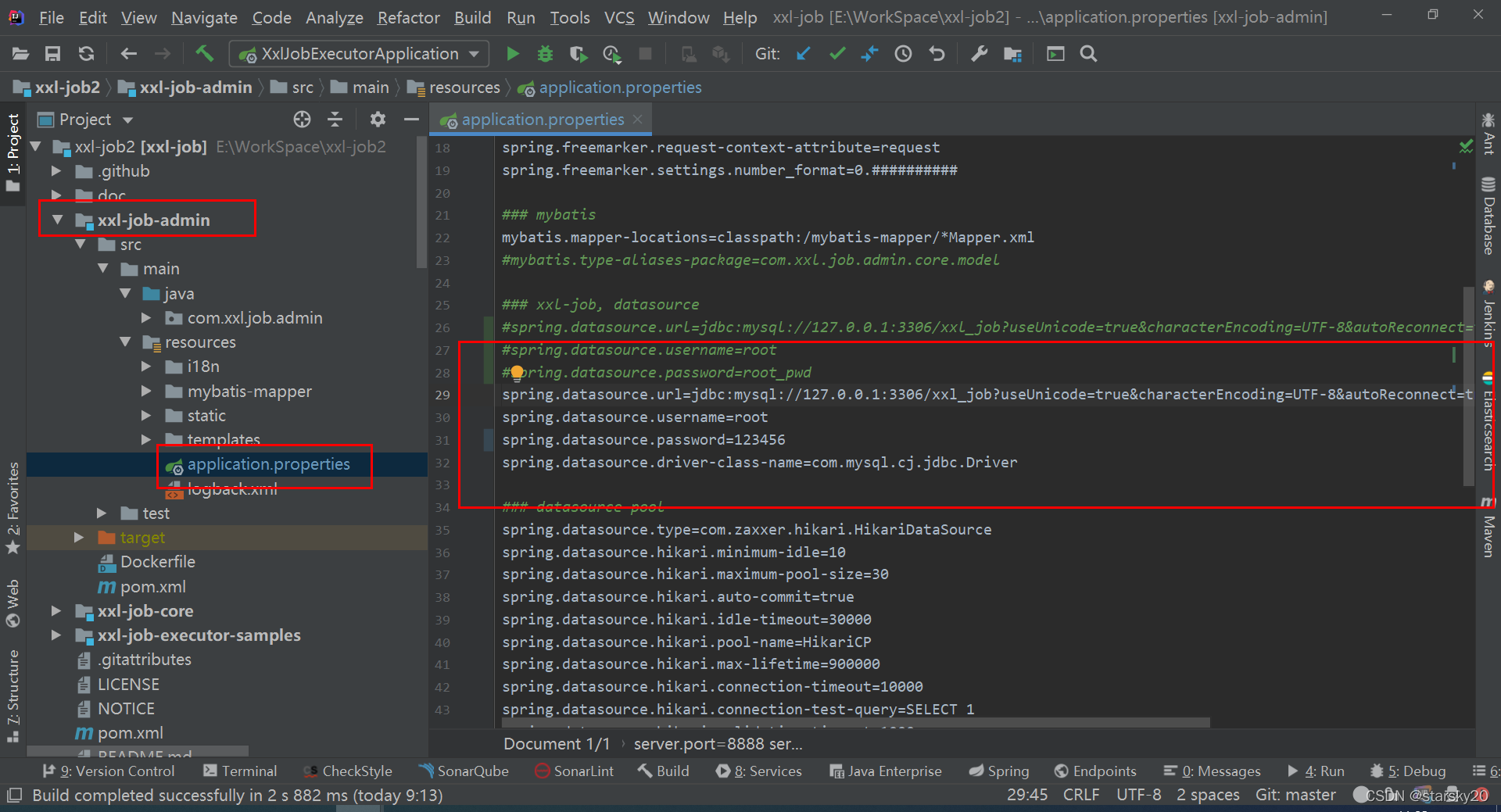Open the File menu
Screen dimensions: 1501x812
(51, 17)
